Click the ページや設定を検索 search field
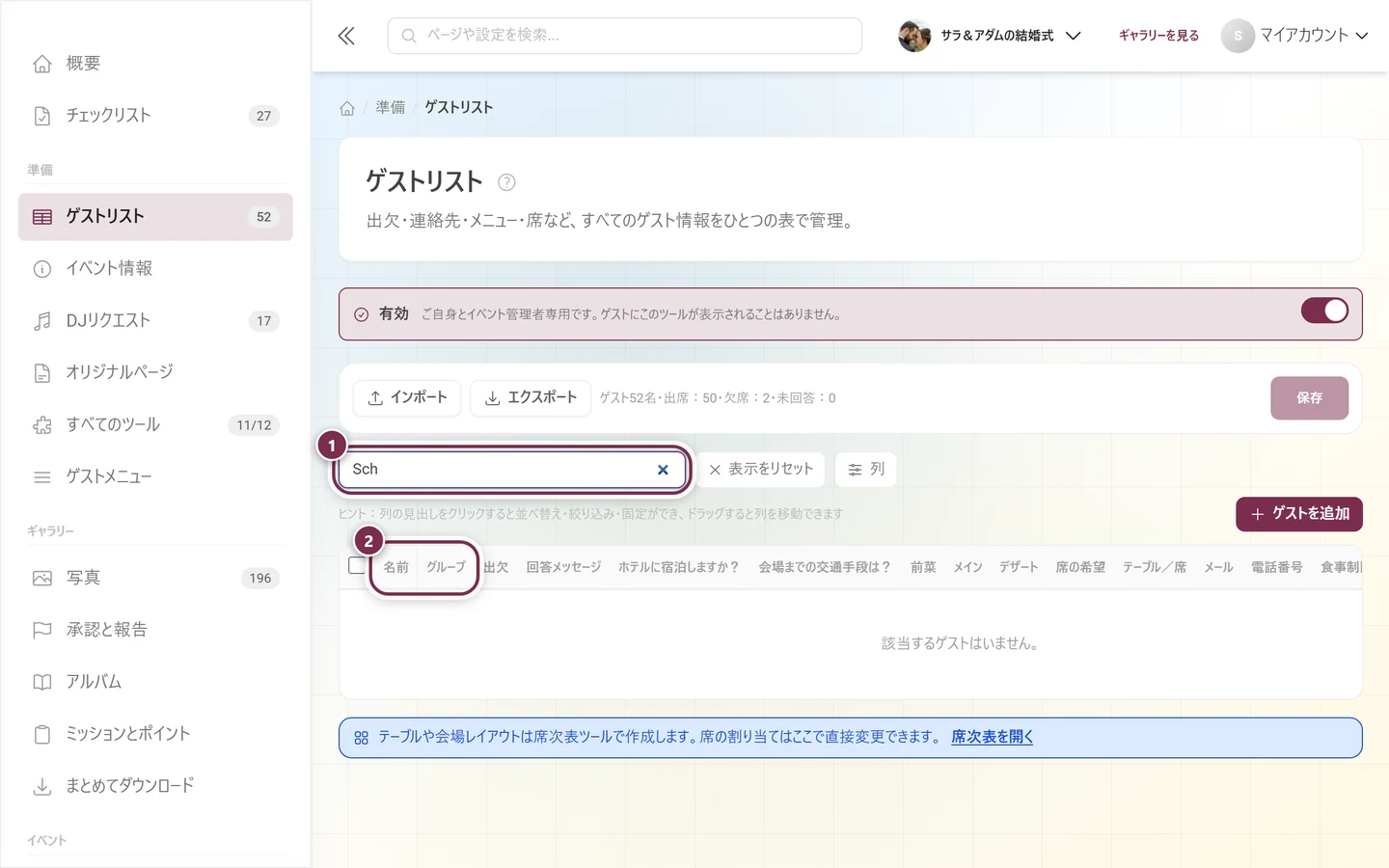 click(625, 36)
